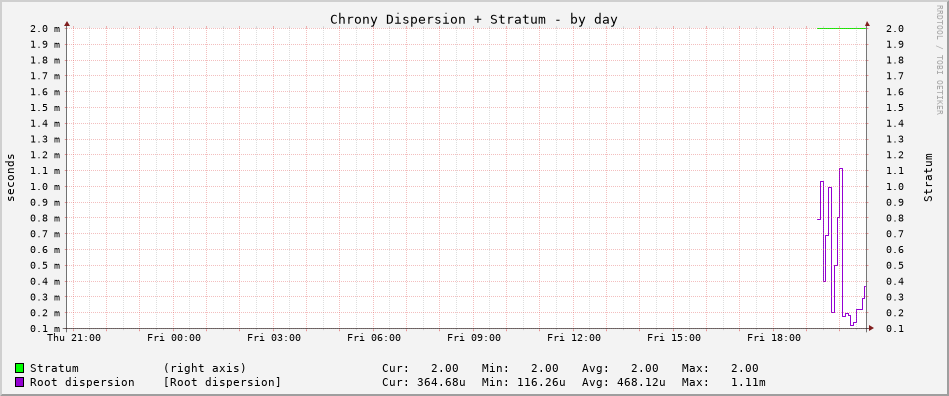Click the Root dispersion Avg value 468.12u
The height and width of the screenshot is (396, 949).
click(641, 383)
